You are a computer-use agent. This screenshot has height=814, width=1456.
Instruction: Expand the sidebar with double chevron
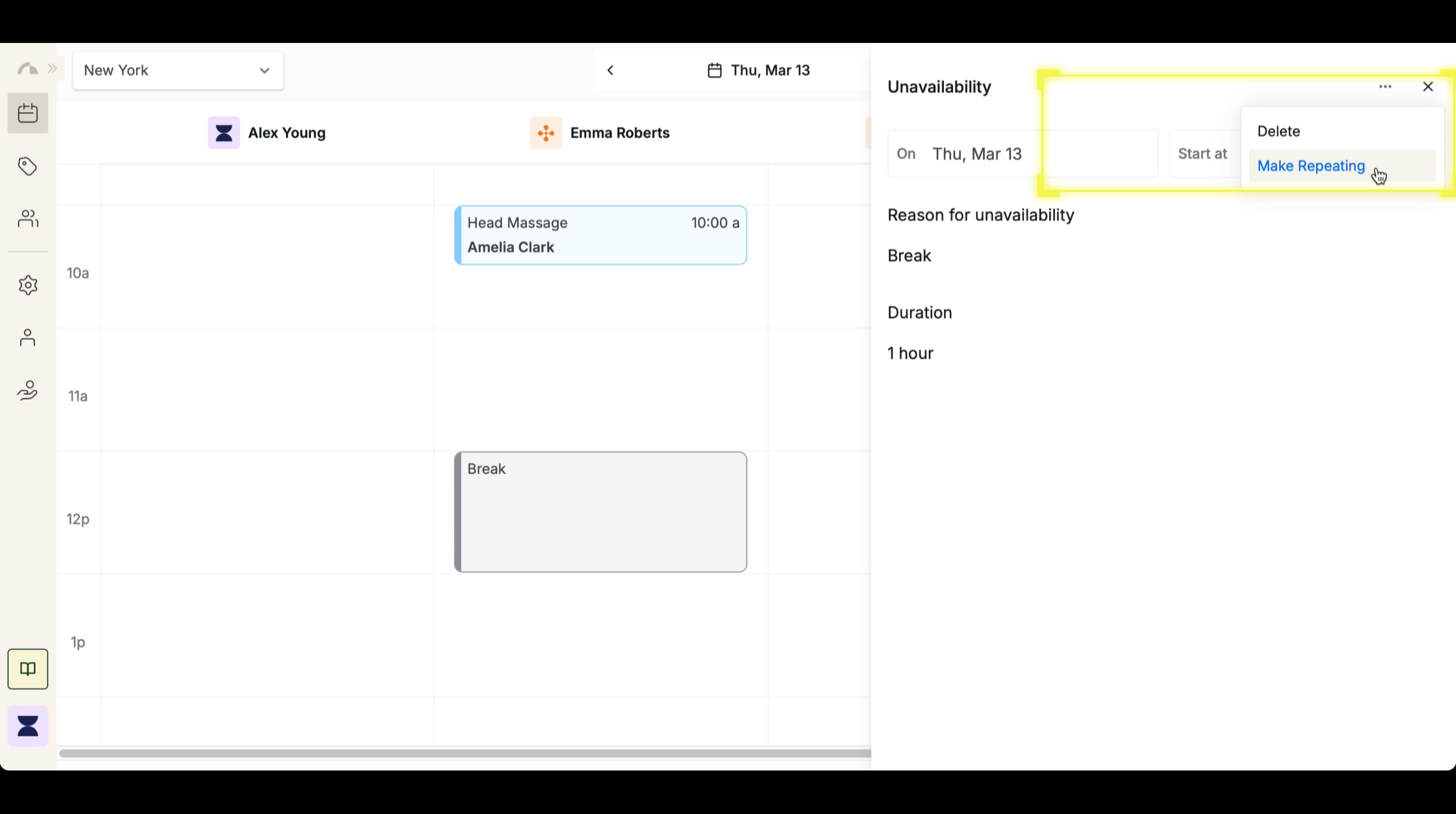[52, 69]
